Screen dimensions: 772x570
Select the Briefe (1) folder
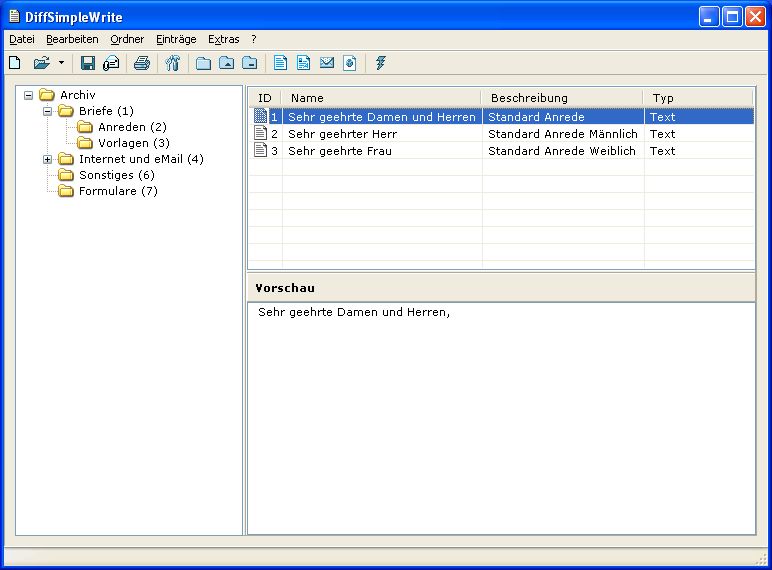pos(106,111)
